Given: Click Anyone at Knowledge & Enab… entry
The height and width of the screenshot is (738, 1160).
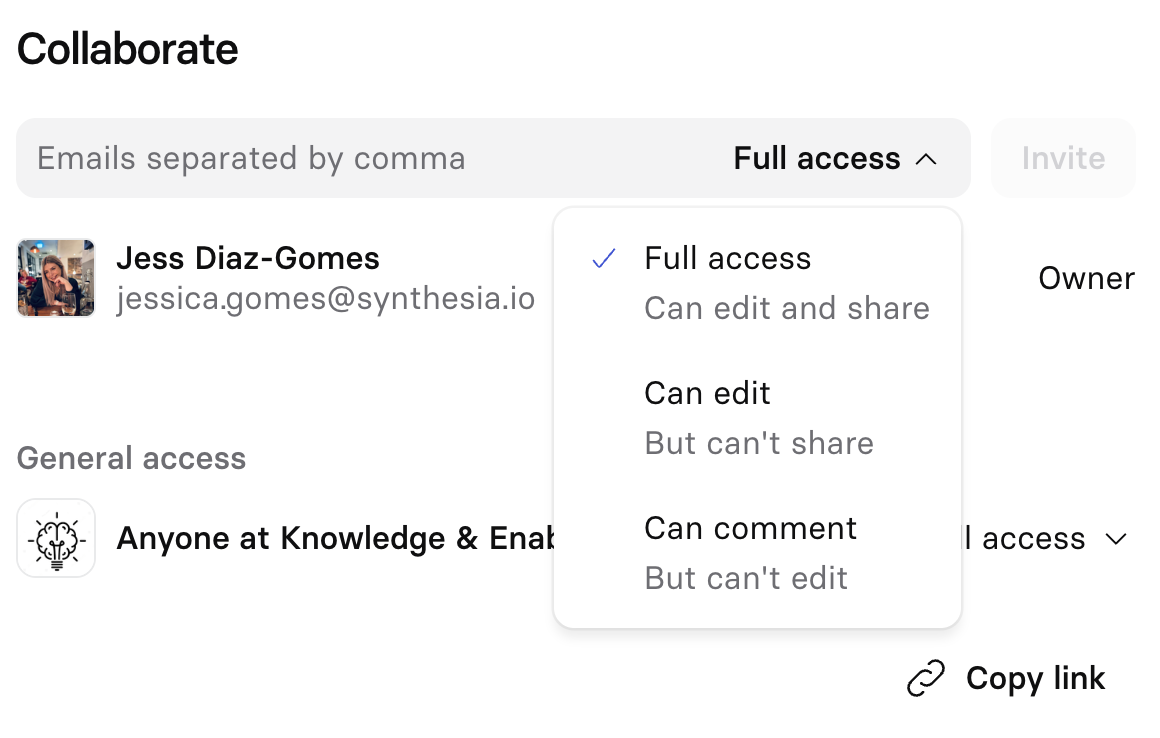Looking at the screenshot, I should [x=336, y=539].
